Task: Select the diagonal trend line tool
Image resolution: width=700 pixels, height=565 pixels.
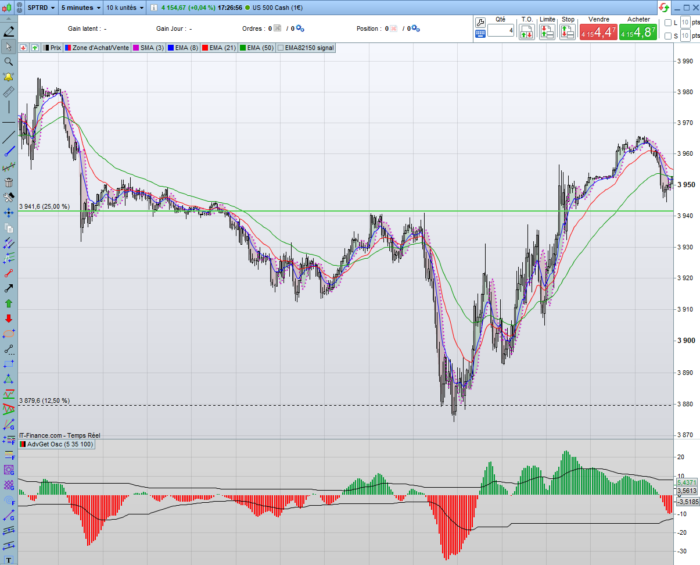Action: pos(8,137)
